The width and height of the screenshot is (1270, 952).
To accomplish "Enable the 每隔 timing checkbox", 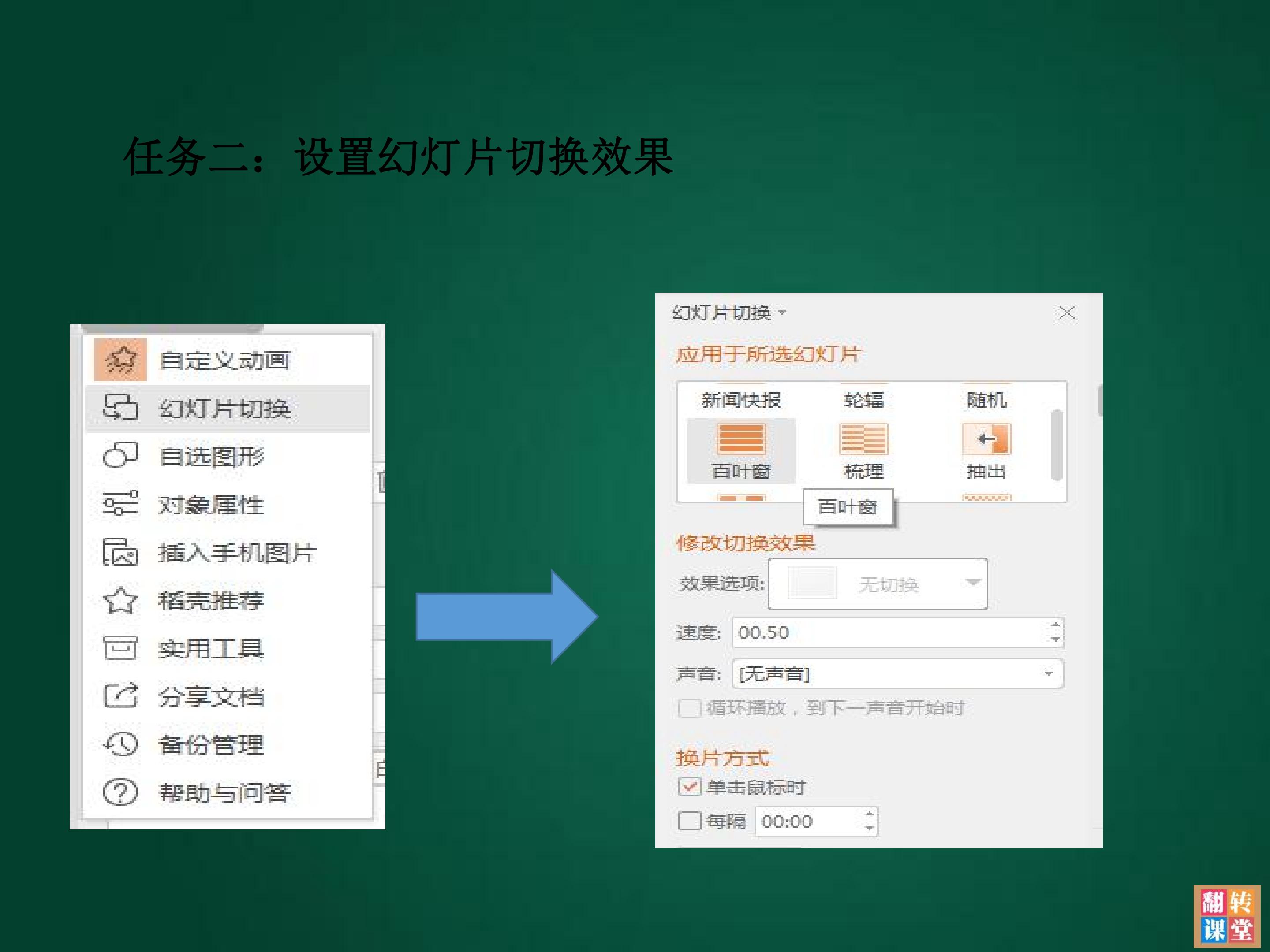I will tap(689, 821).
